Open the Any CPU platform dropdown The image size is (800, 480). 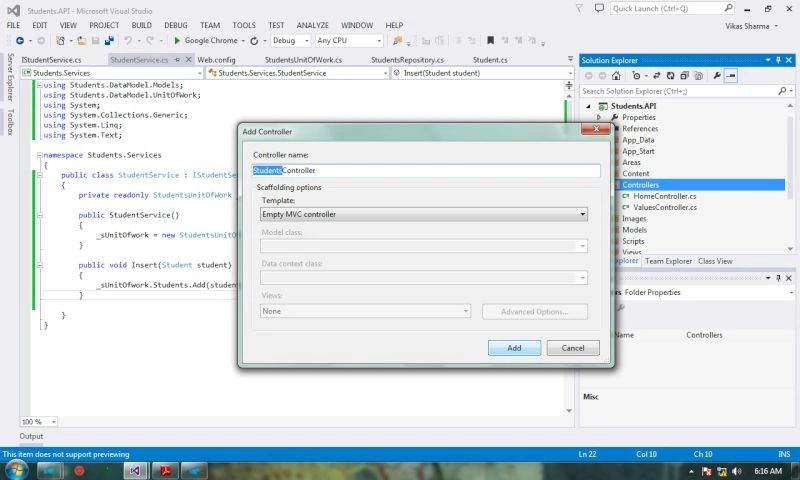point(379,40)
